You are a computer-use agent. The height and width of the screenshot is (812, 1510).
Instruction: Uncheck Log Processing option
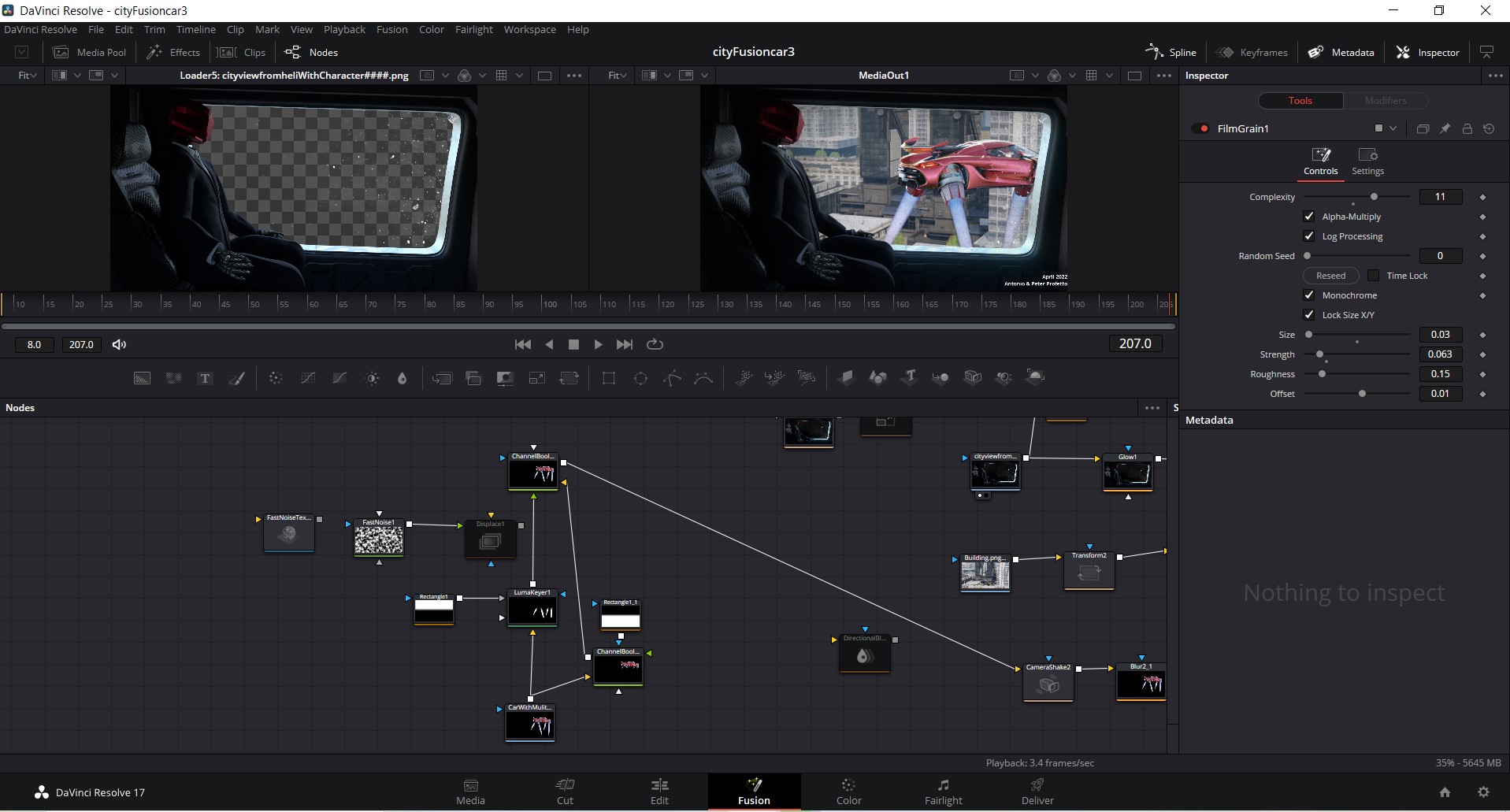click(1309, 236)
